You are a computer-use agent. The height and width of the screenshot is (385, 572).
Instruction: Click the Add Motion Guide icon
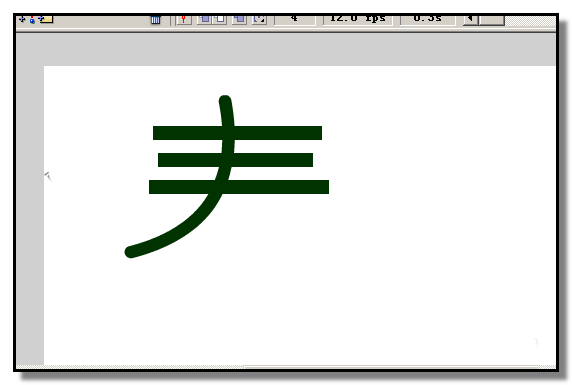coord(32,19)
